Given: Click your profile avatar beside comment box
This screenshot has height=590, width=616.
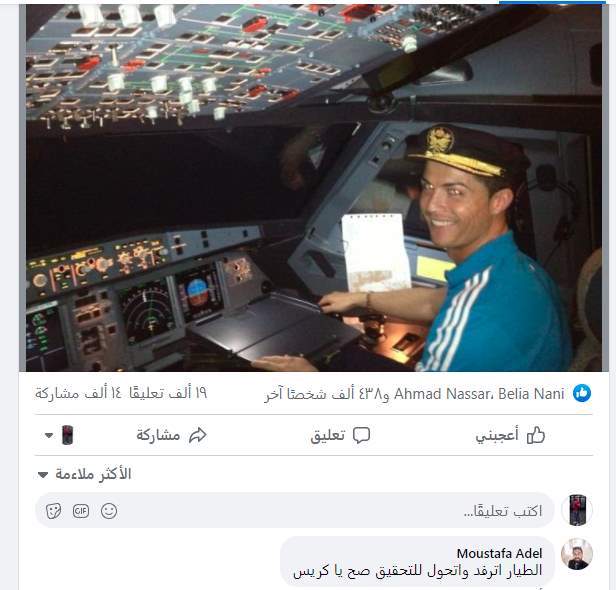Looking at the screenshot, I should click(577, 510).
